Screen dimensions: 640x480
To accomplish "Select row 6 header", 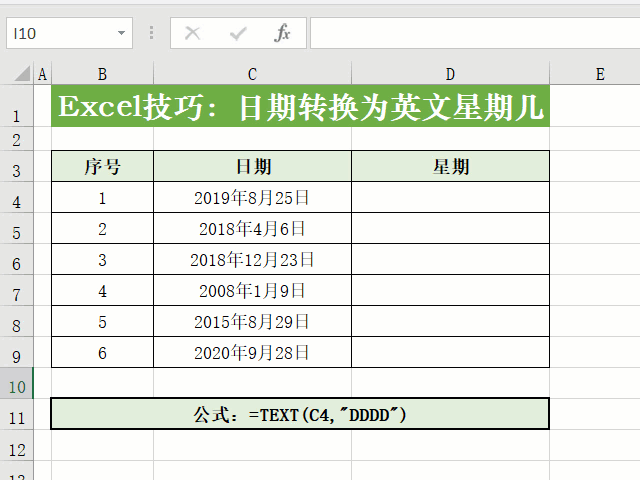I will pyautogui.click(x=16, y=260).
